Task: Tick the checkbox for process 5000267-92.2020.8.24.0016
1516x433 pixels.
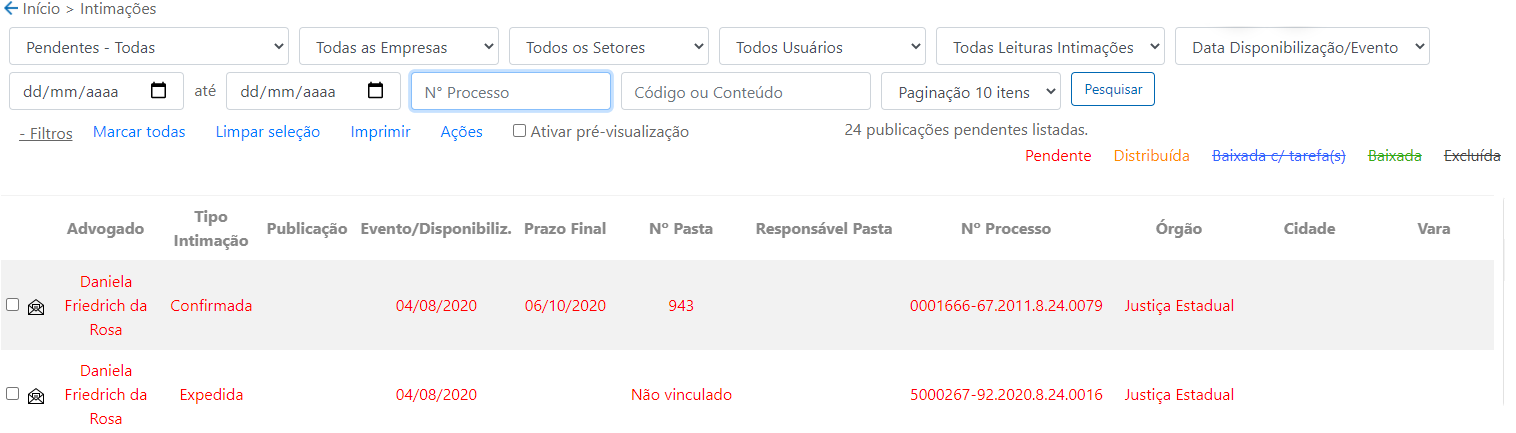Action: coord(12,394)
